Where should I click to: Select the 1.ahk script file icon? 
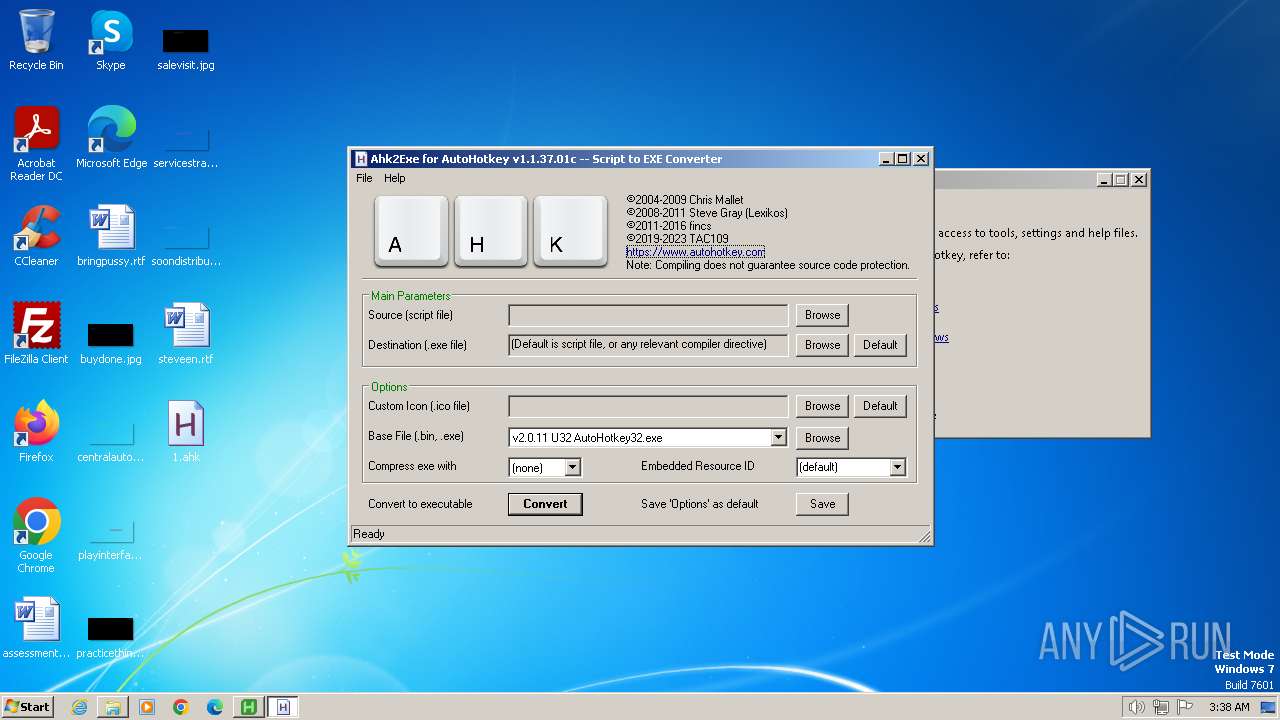tap(186, 432)
